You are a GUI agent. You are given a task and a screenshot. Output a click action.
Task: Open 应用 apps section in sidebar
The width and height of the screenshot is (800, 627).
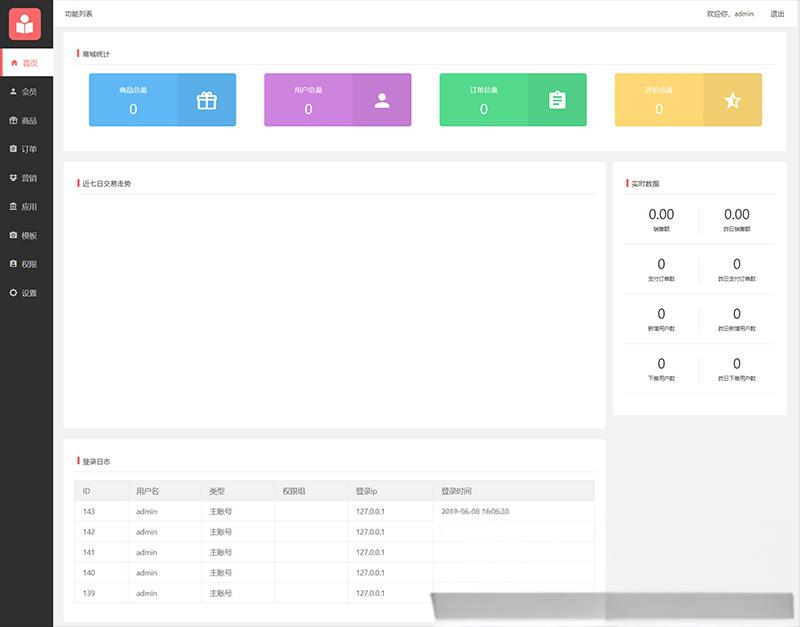click(26, 207)
